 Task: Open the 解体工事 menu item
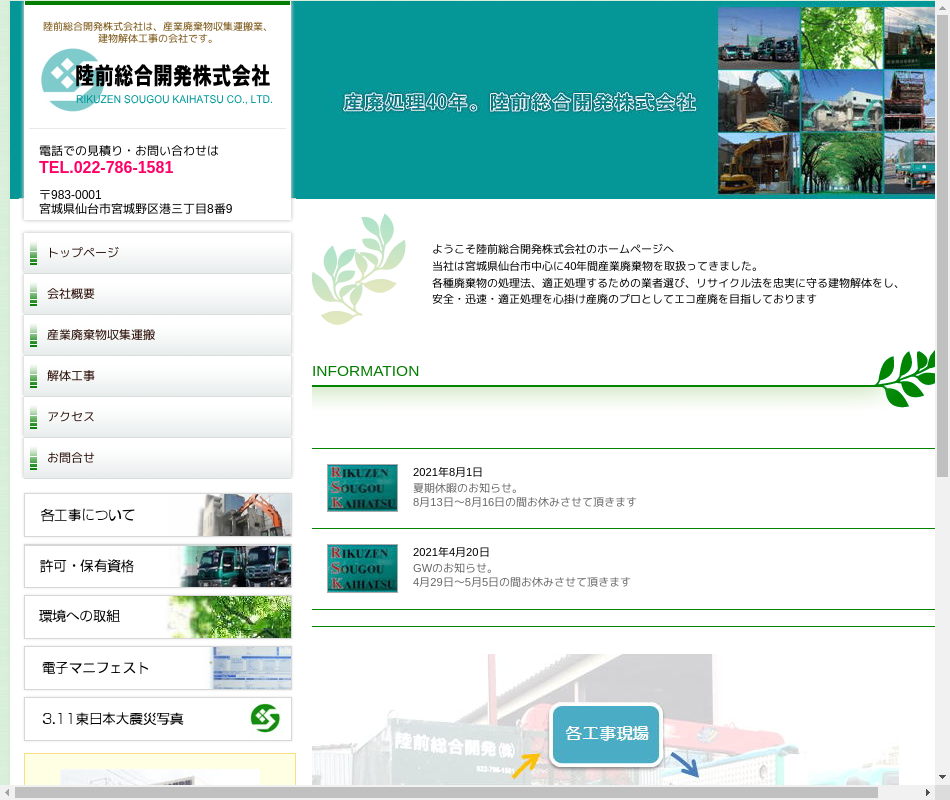(x=158, y=376)
